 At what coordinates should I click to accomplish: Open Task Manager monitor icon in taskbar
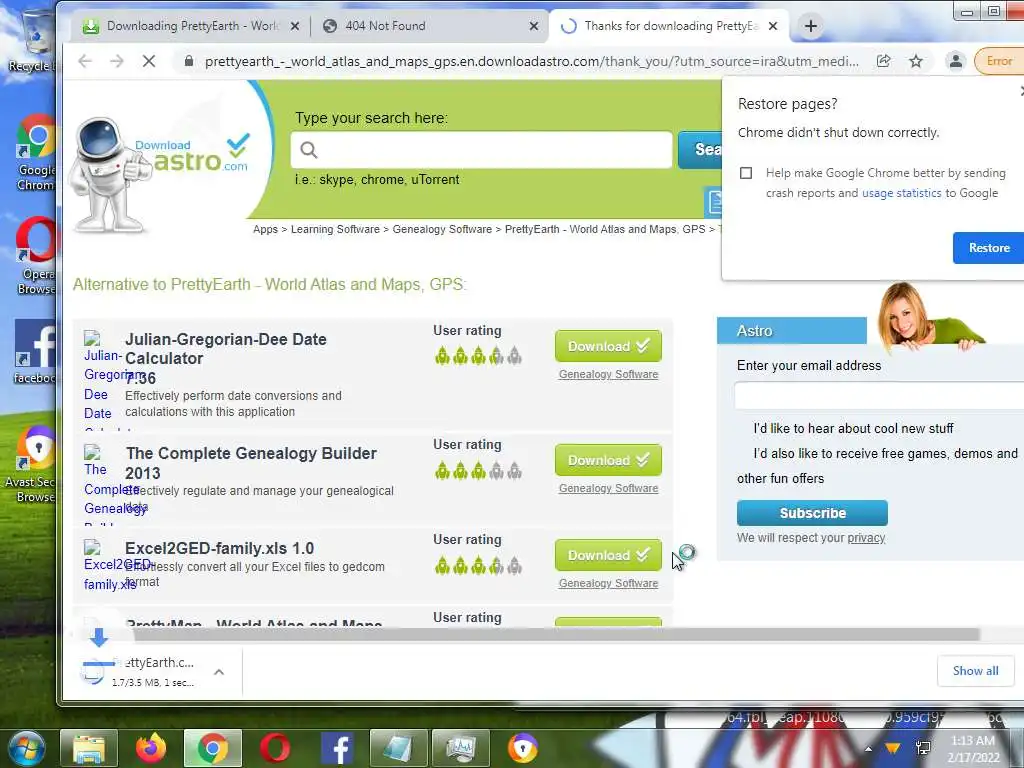coord(461,748)
